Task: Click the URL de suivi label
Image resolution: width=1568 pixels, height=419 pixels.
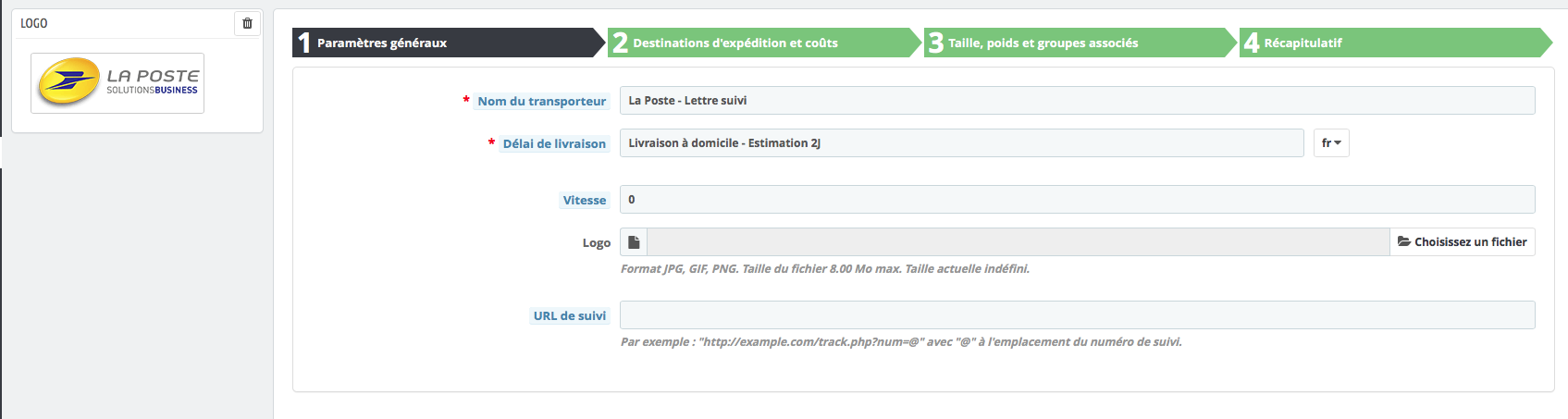Action: point(570,315)
